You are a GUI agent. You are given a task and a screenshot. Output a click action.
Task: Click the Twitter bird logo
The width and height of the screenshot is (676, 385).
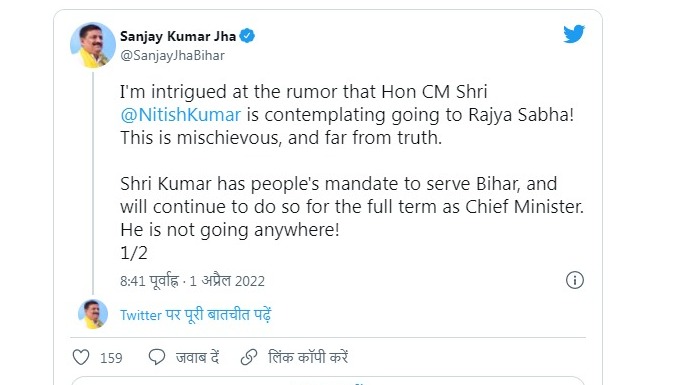574,34
